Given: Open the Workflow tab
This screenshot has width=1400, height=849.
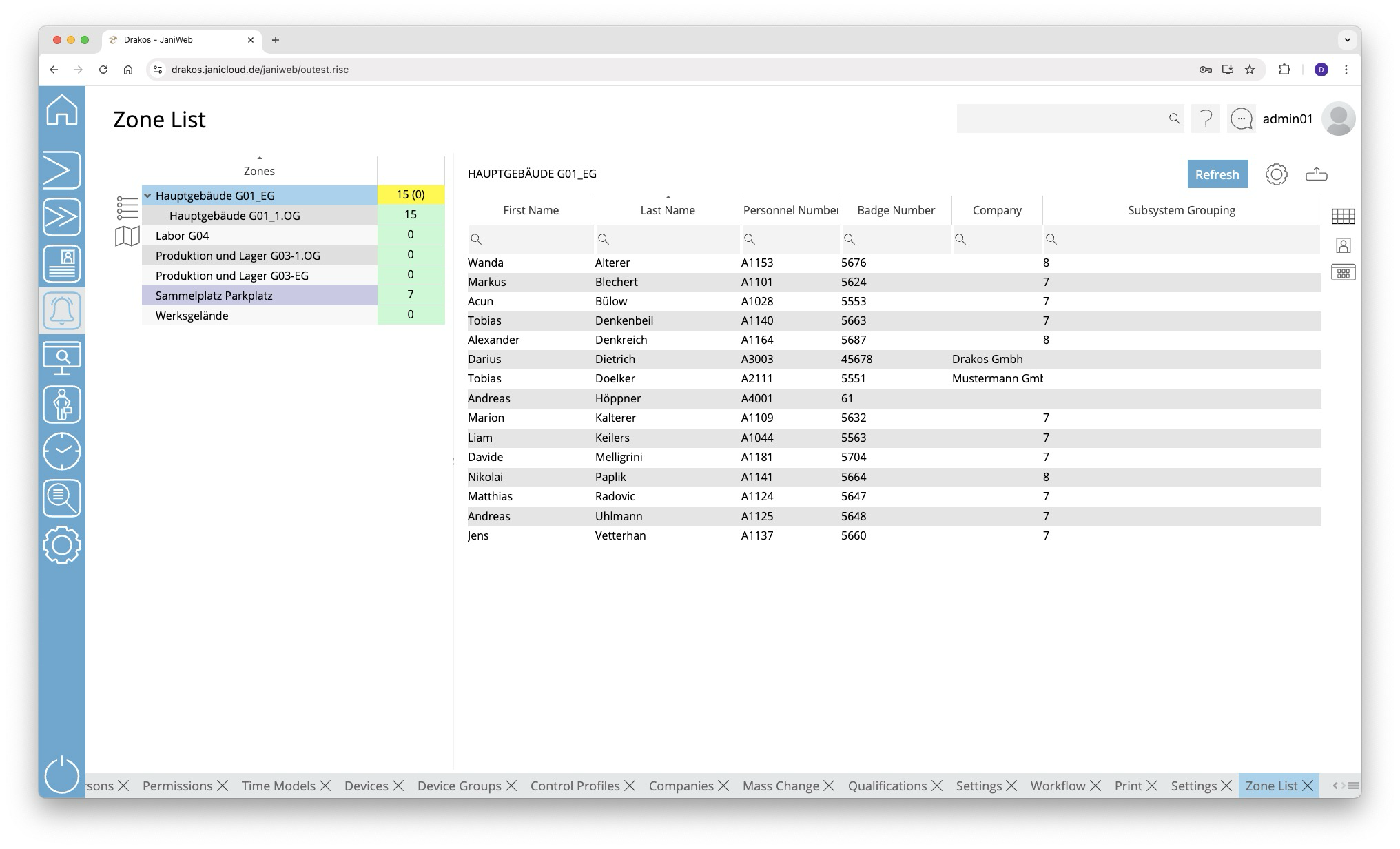Looking at the screenshot, I should pyautogui.click(x=1057, y=786).
